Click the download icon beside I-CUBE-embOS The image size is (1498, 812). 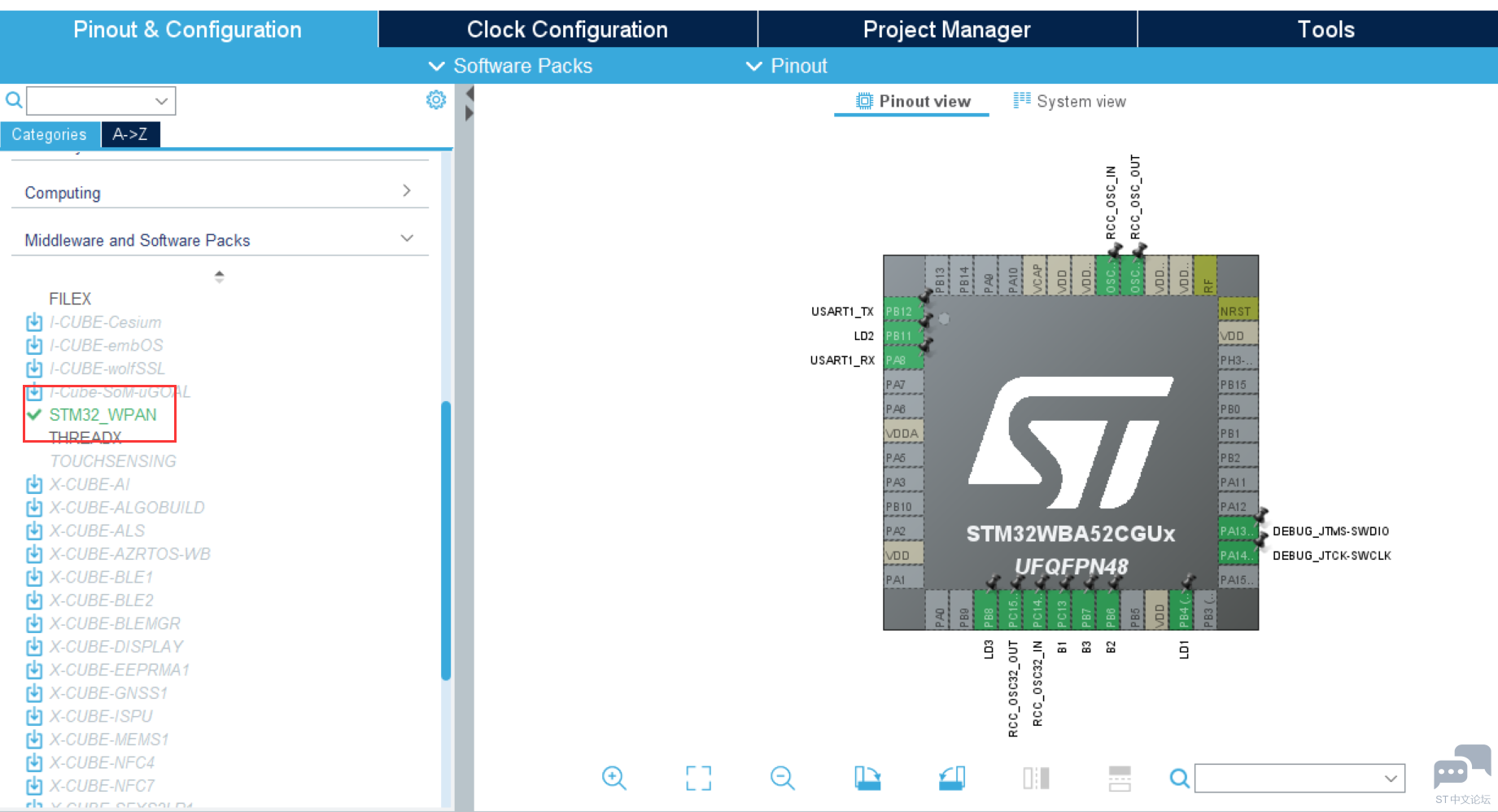pos(34,345)
